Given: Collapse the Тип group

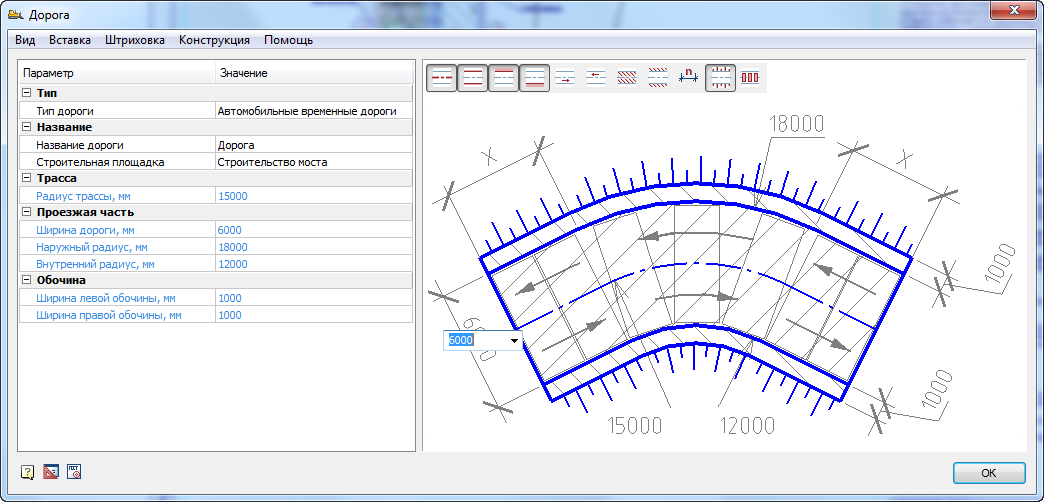Looking at the screenshot, I should point(27,93).
